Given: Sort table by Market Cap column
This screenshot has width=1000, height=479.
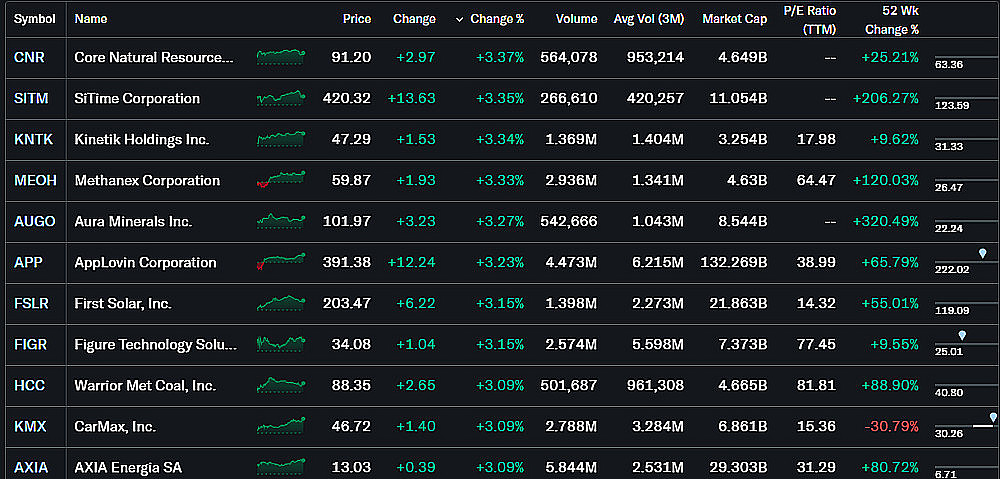Looking at the screenshot, I should 735,19.
